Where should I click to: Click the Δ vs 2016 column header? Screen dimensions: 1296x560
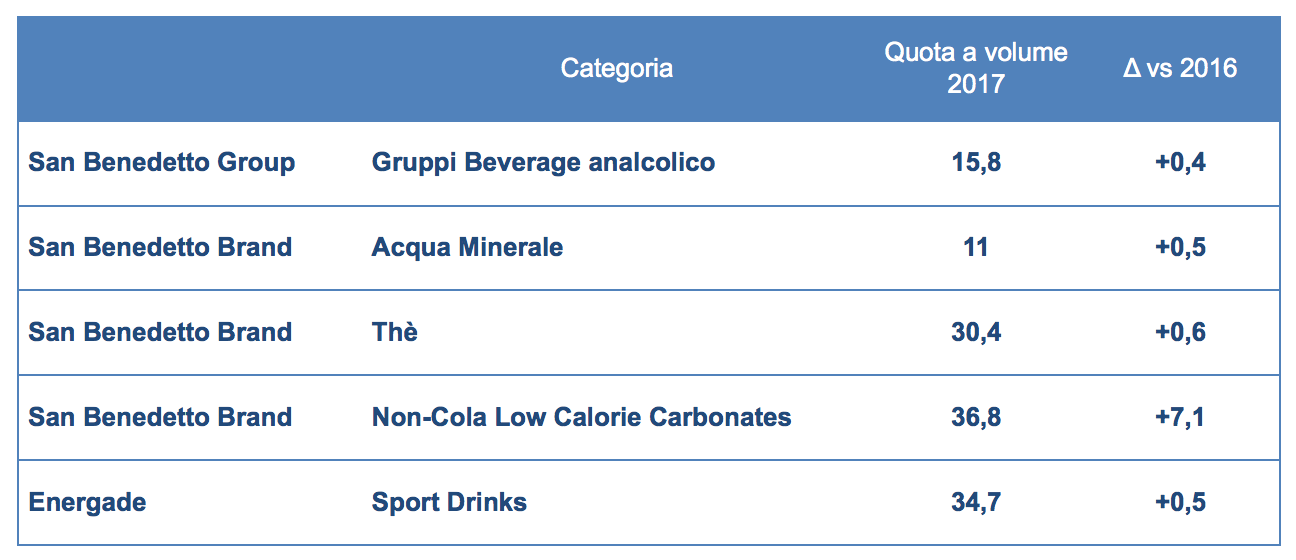click(1180, 68)
